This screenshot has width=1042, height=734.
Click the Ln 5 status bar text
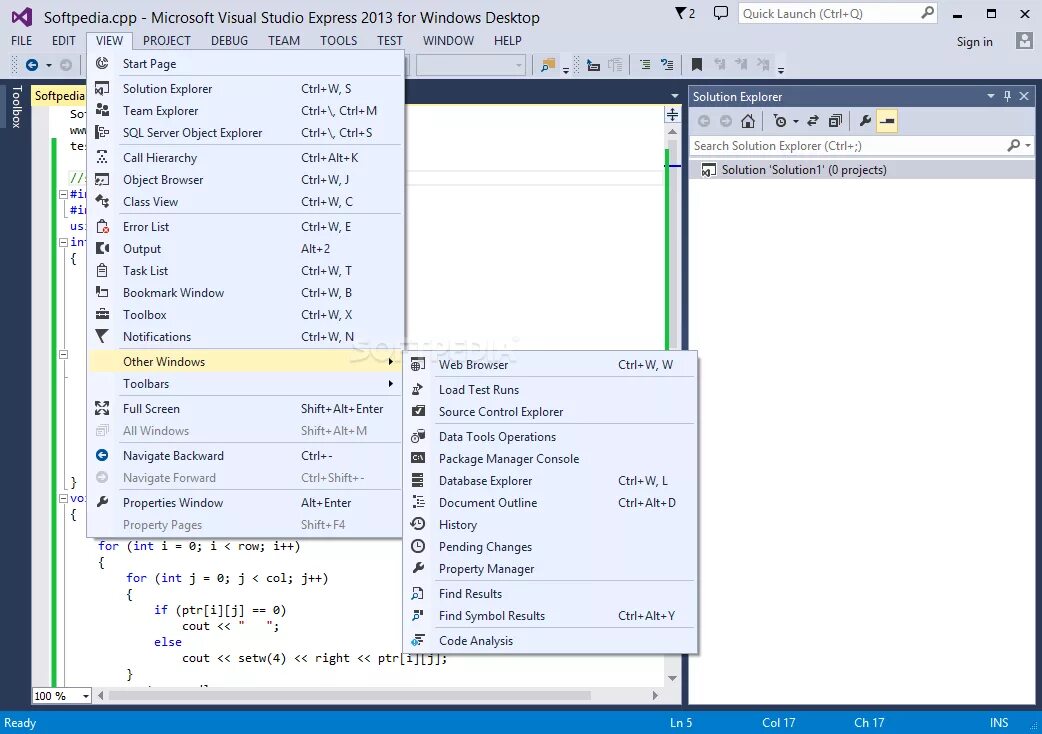(681, 723)
